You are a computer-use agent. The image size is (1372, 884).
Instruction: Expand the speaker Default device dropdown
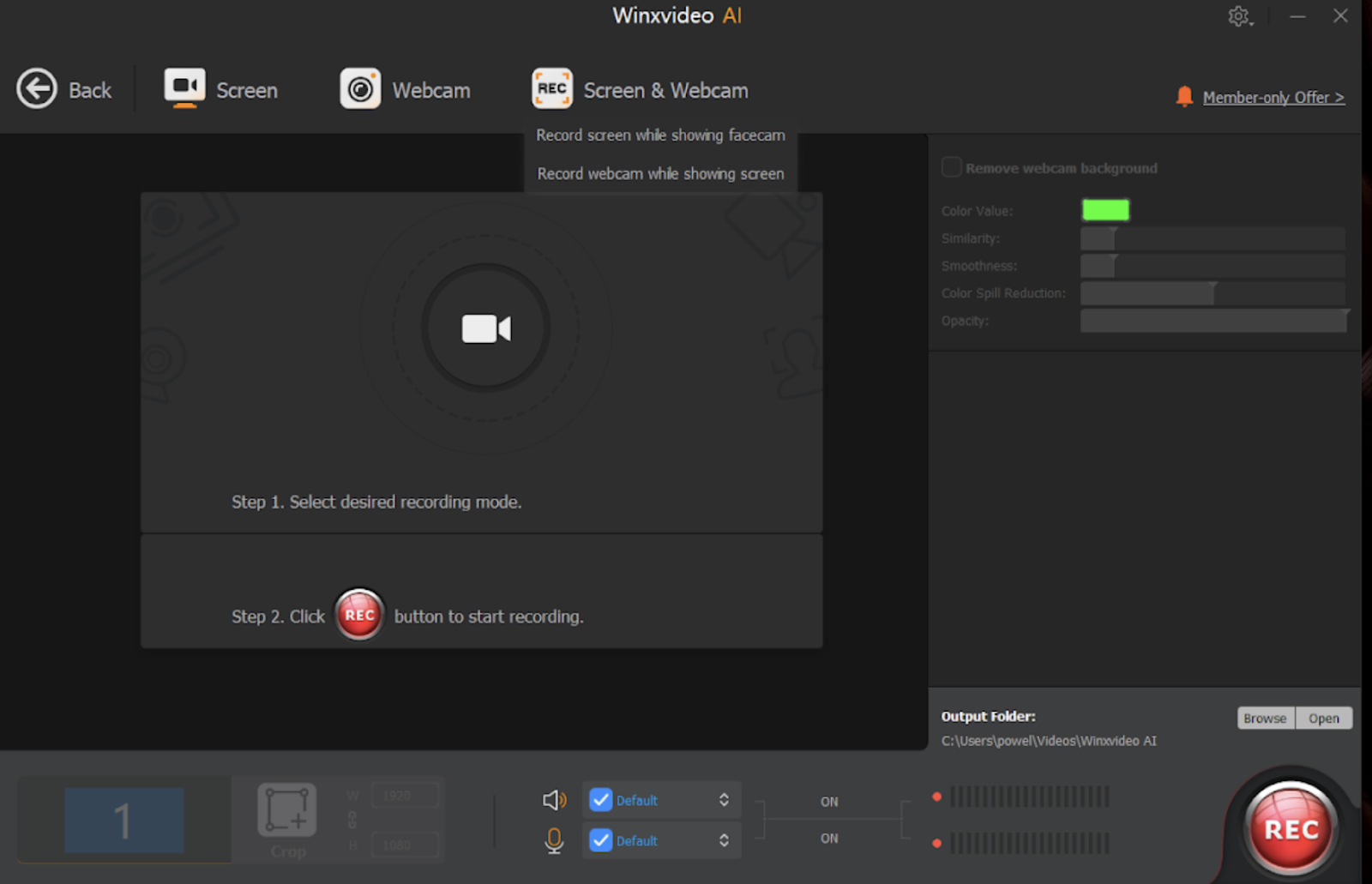tap(724, 800)
